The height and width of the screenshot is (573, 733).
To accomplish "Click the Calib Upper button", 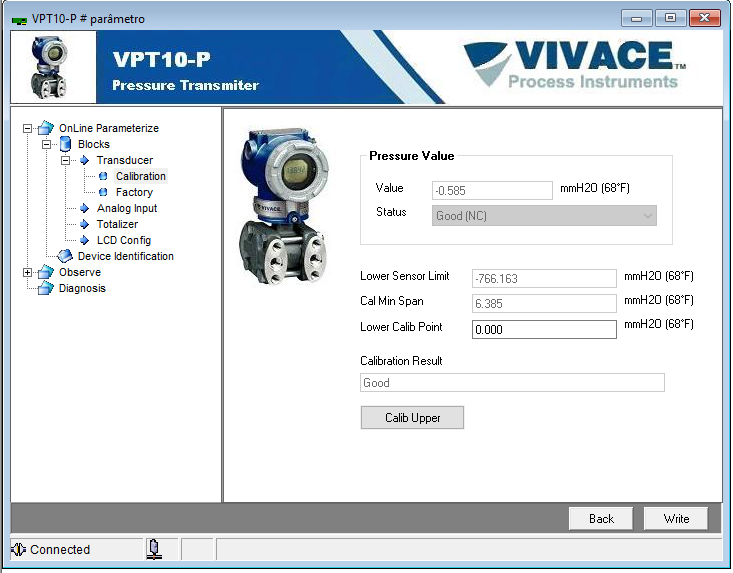I will coord(412,417).
